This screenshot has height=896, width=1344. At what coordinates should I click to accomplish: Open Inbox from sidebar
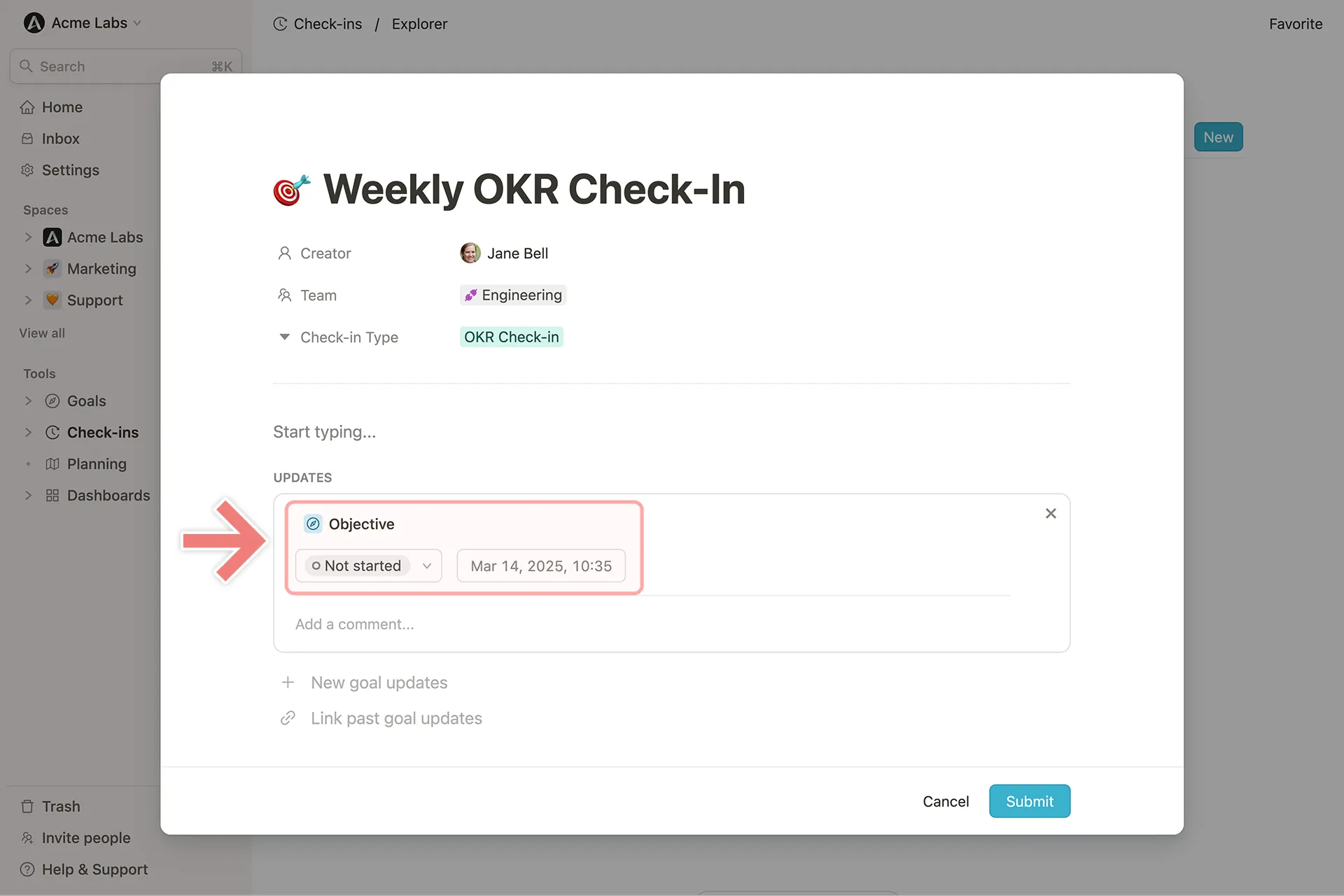point(60,139)
